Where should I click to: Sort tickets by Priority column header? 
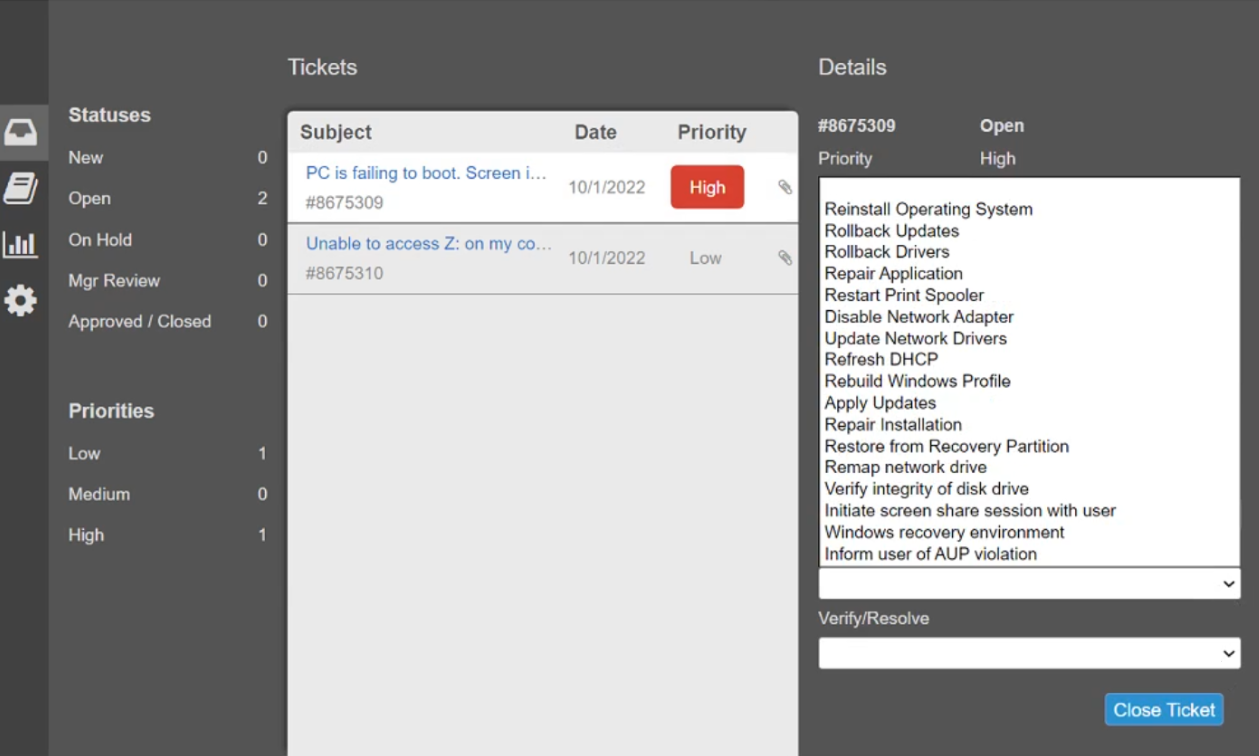coord(712,132)
